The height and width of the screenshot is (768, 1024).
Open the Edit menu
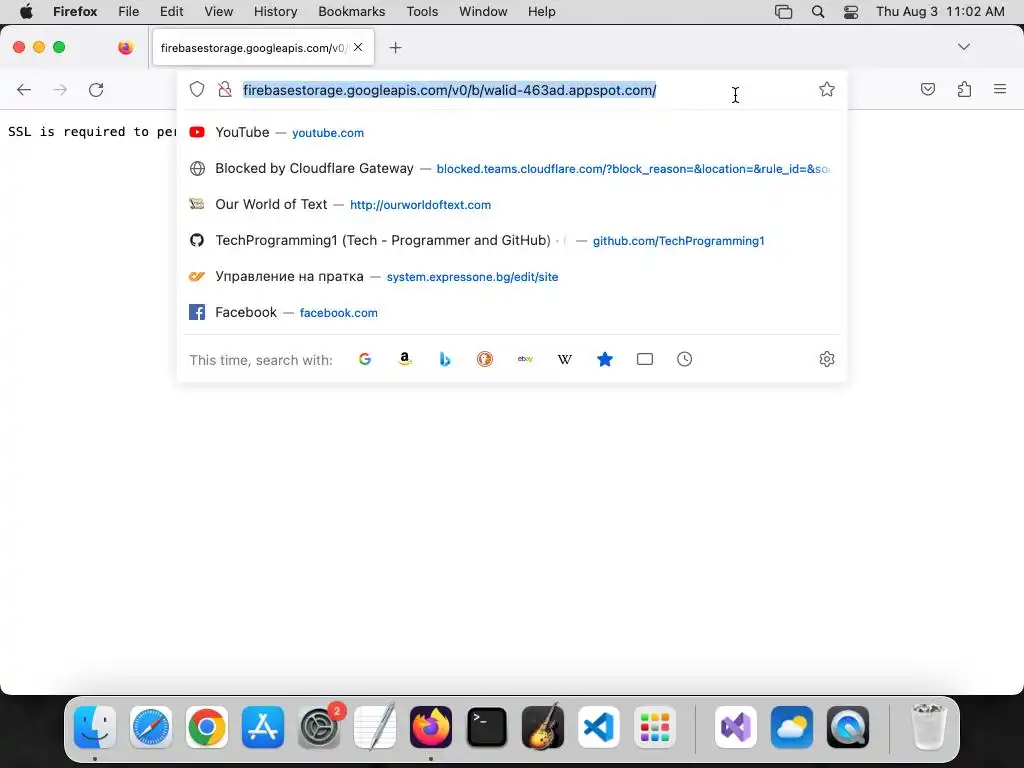click(x=171, y=12)
